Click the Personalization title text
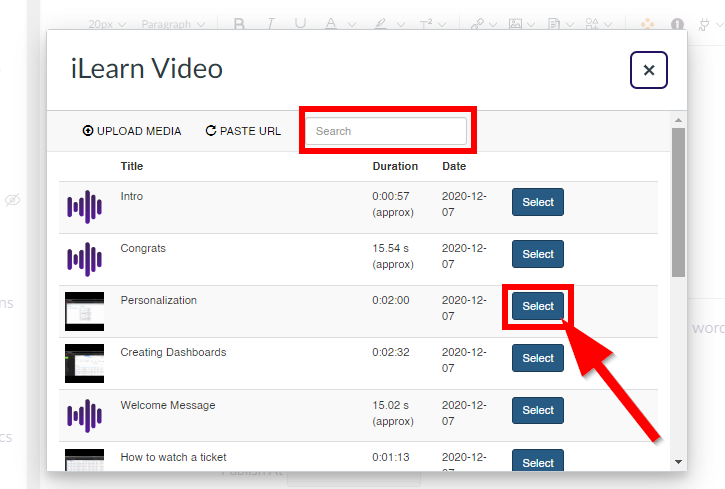Screen dimensions: 725x489 159,300
